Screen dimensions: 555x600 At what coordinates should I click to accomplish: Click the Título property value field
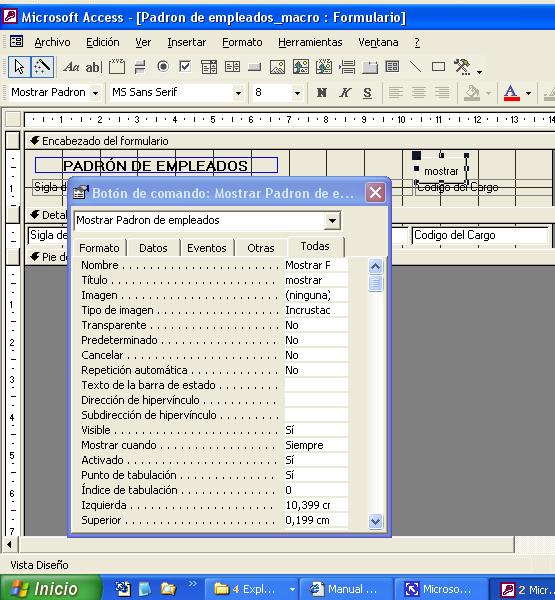click(316, 280)
